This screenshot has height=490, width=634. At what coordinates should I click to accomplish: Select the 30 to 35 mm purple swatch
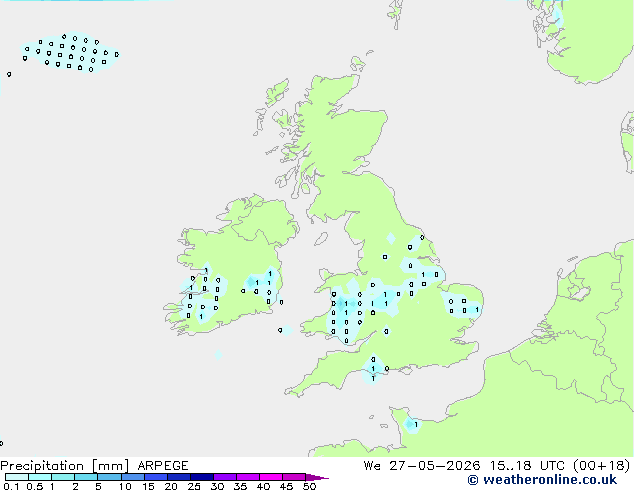click(x=224, y=477)
